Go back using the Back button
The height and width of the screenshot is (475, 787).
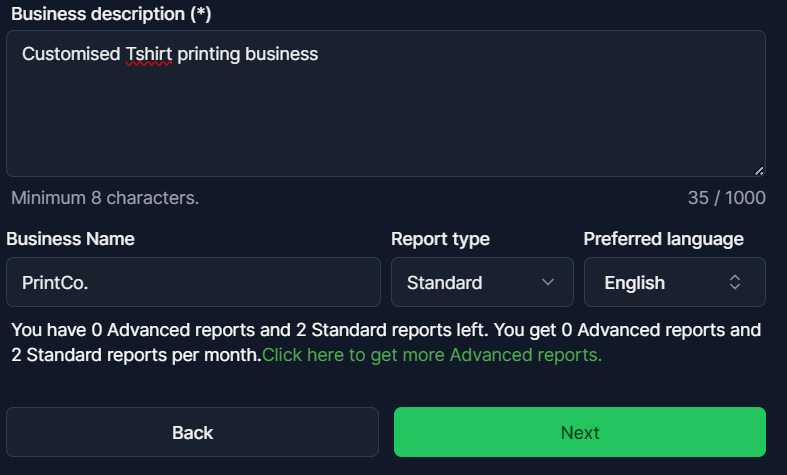192,432
